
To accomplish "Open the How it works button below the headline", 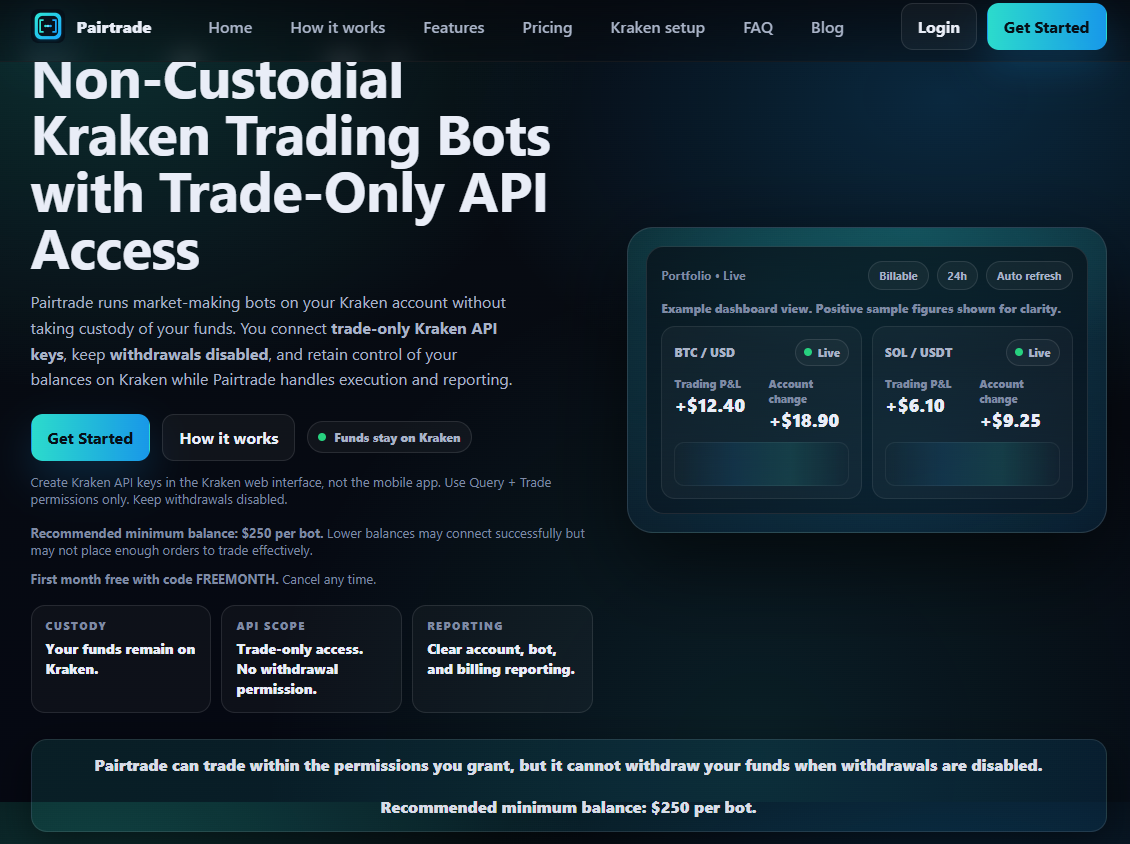I will click(x=228, y=437).
